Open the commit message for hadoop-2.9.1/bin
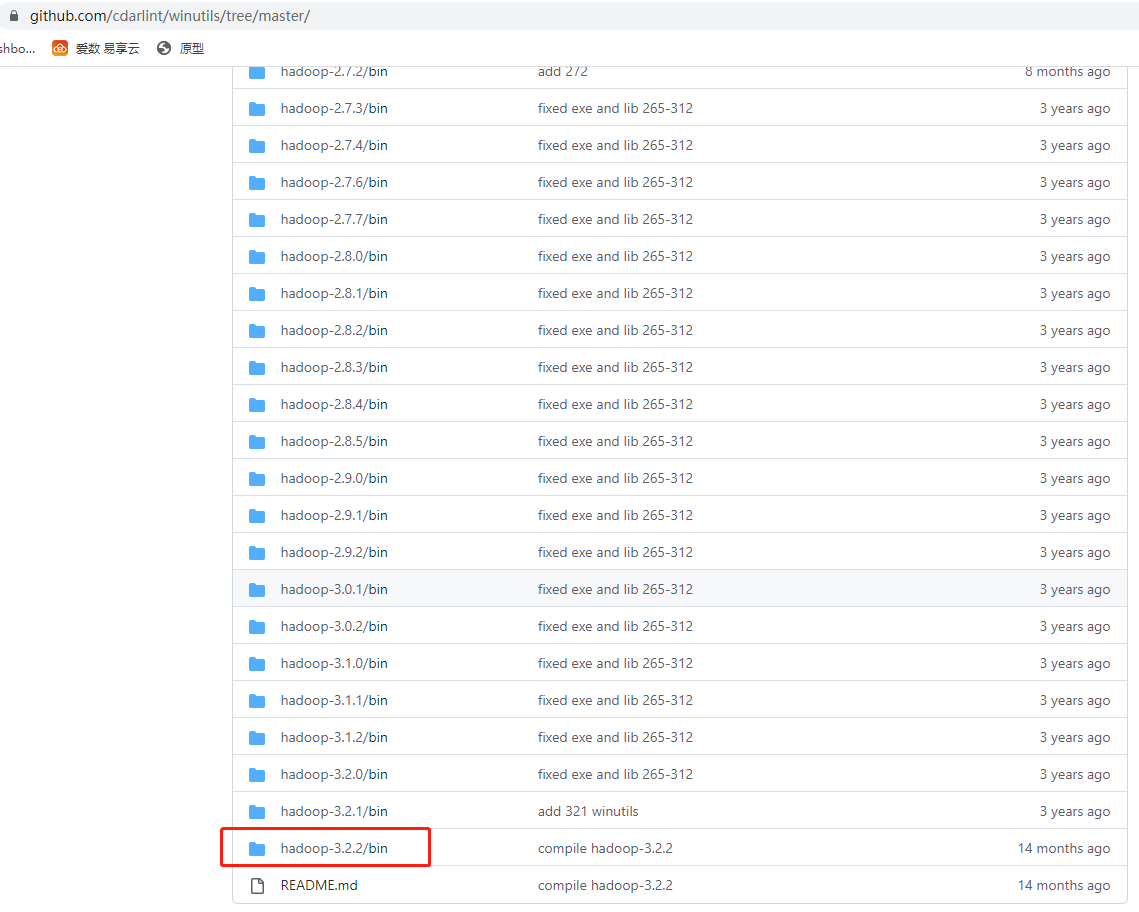Viewport: 1139px width, 912px height. [615, 515]
